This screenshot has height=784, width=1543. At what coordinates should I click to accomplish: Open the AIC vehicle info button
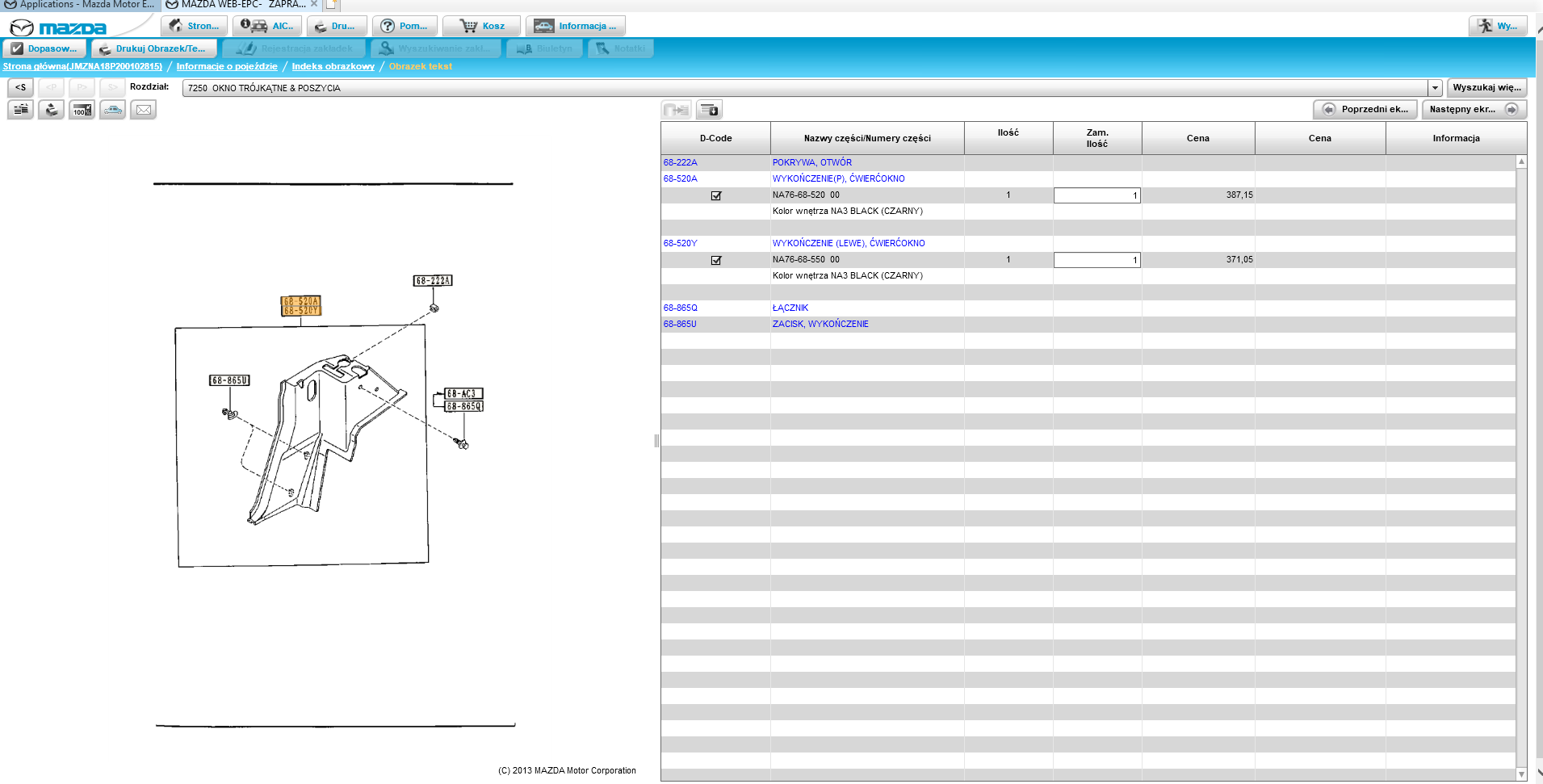click(x=267, y=26)
